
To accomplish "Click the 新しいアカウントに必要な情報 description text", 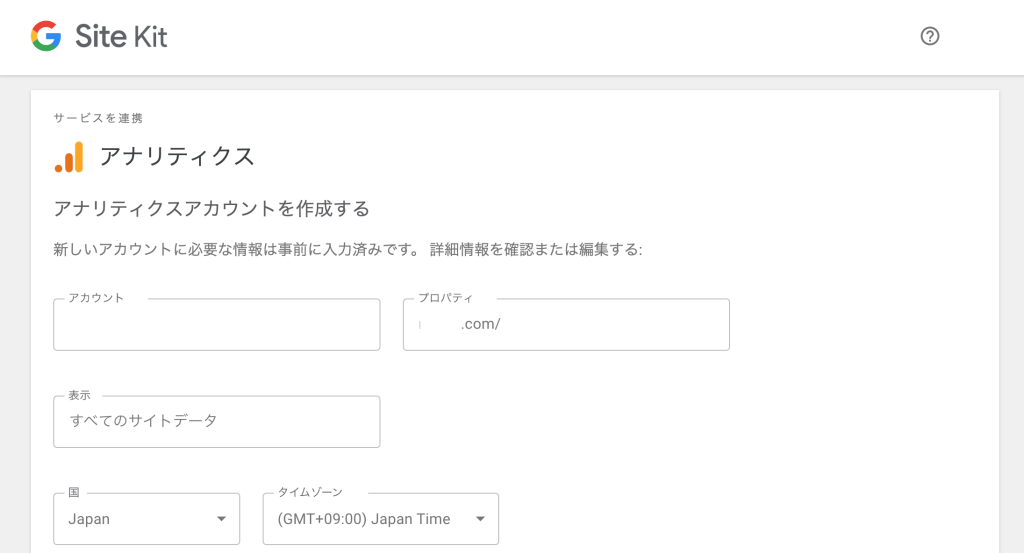I will pos(347,249).
